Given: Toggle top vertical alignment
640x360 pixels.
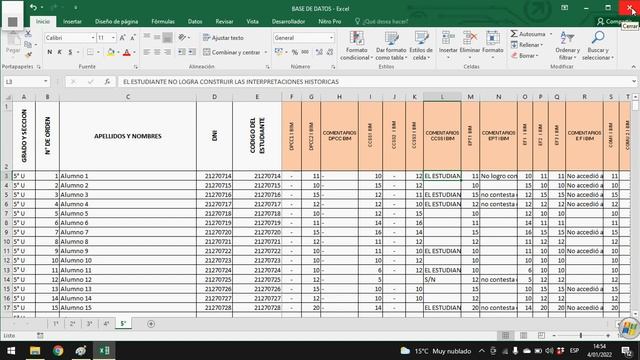Looking at the screenshot, I should pyautogui.click(x=147, y=37).
